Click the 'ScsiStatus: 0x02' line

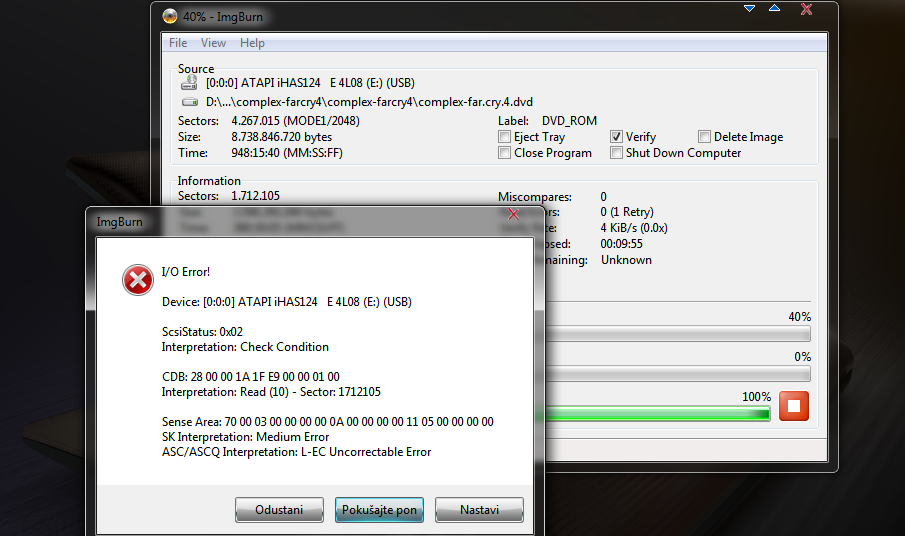tap(203, 332)
